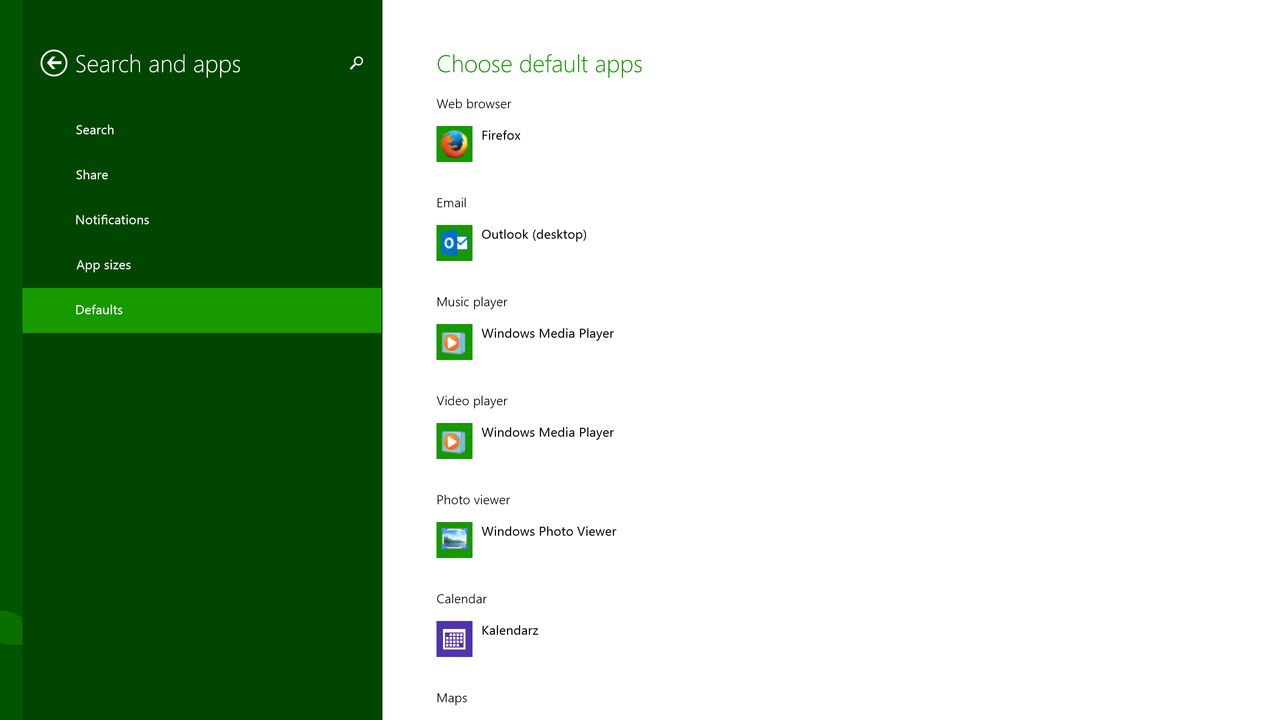The image size is (1280, 720).
Task: Open the search magnifier icon in sidebar
Action: [356, 63]
